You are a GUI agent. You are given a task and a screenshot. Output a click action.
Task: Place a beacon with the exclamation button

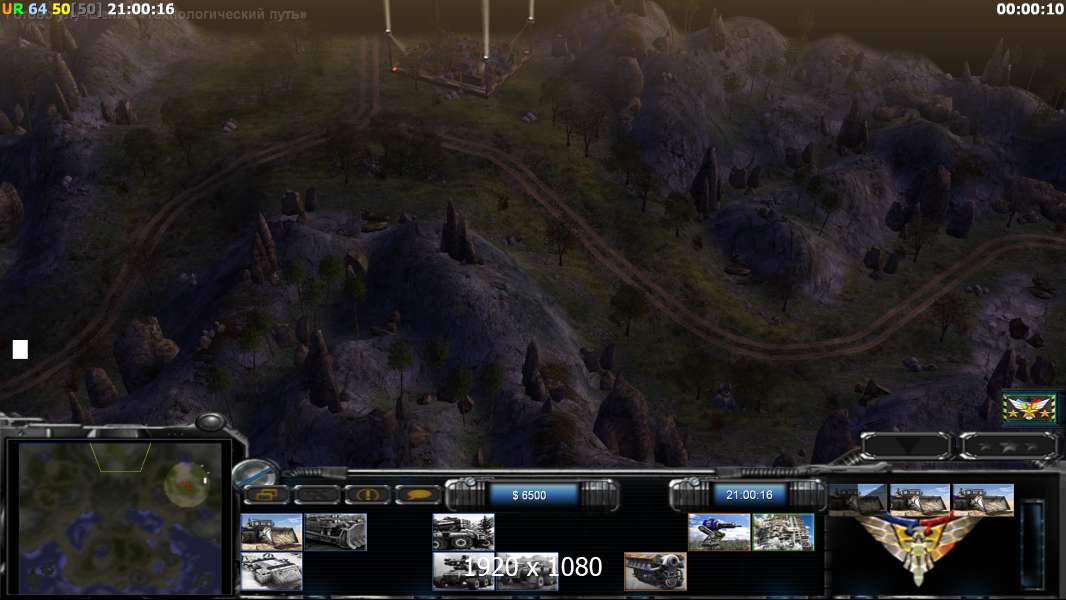tap(367, 495)
